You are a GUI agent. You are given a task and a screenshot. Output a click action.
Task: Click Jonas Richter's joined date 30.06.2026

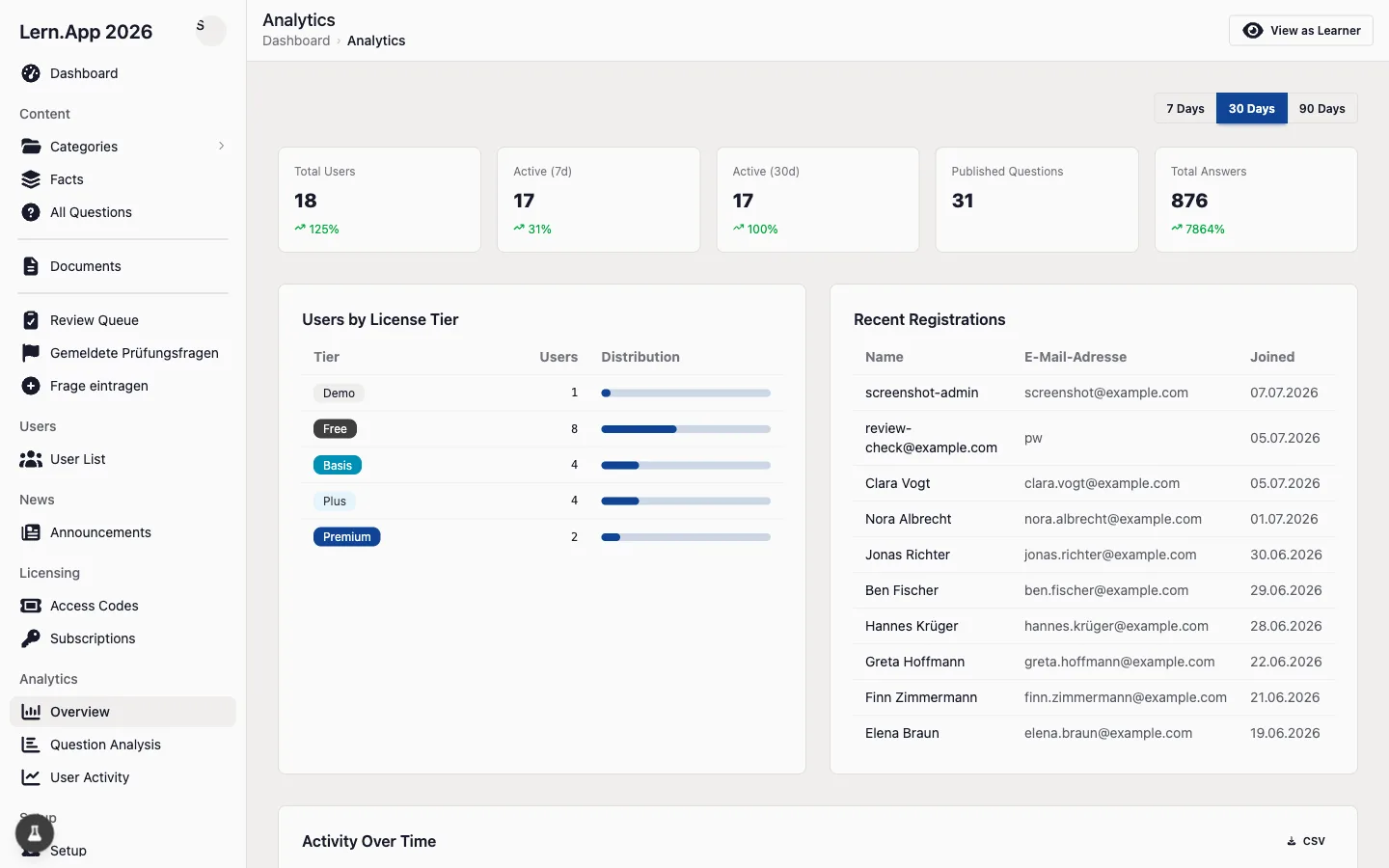[x=1286, y=555]
